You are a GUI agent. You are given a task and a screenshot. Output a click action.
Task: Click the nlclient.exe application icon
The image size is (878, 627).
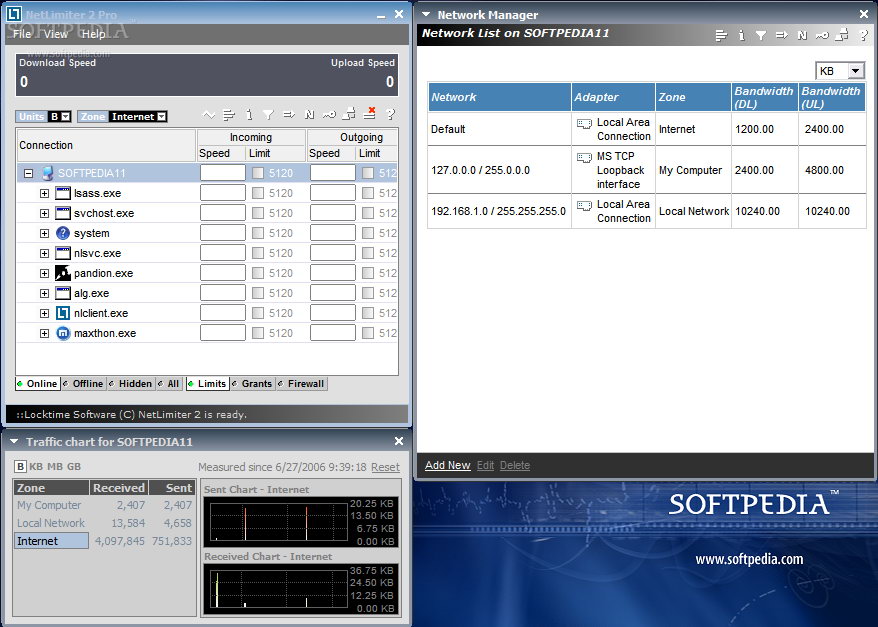[63, 313]
